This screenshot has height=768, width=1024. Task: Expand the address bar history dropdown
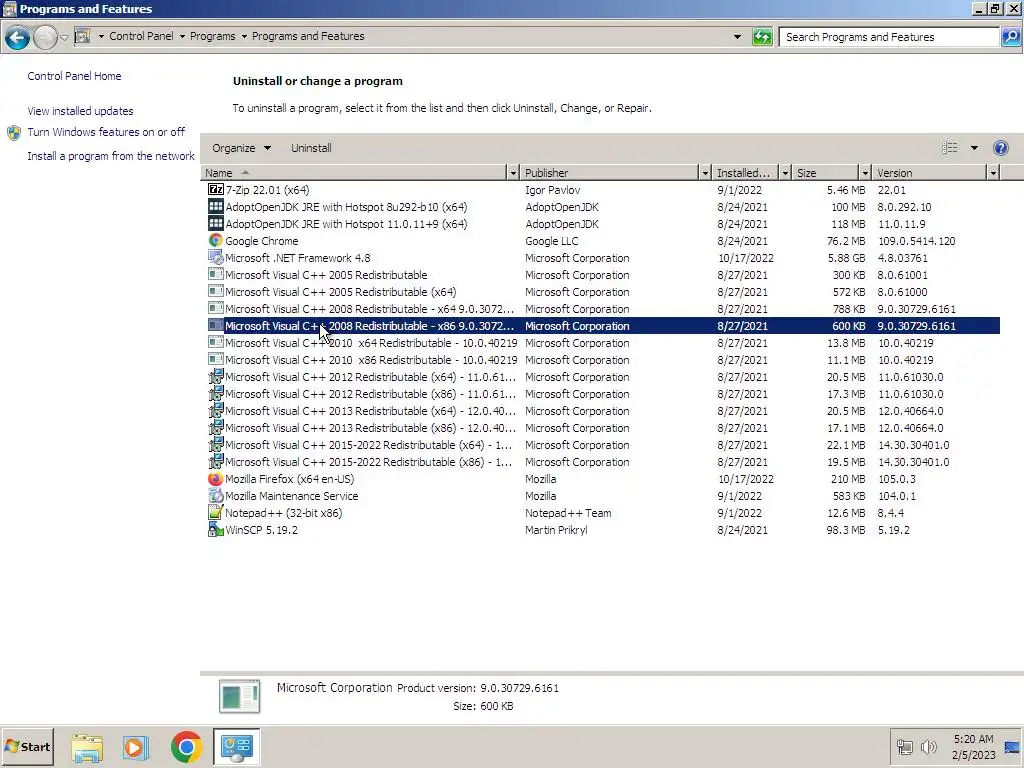tap(737, 37)
